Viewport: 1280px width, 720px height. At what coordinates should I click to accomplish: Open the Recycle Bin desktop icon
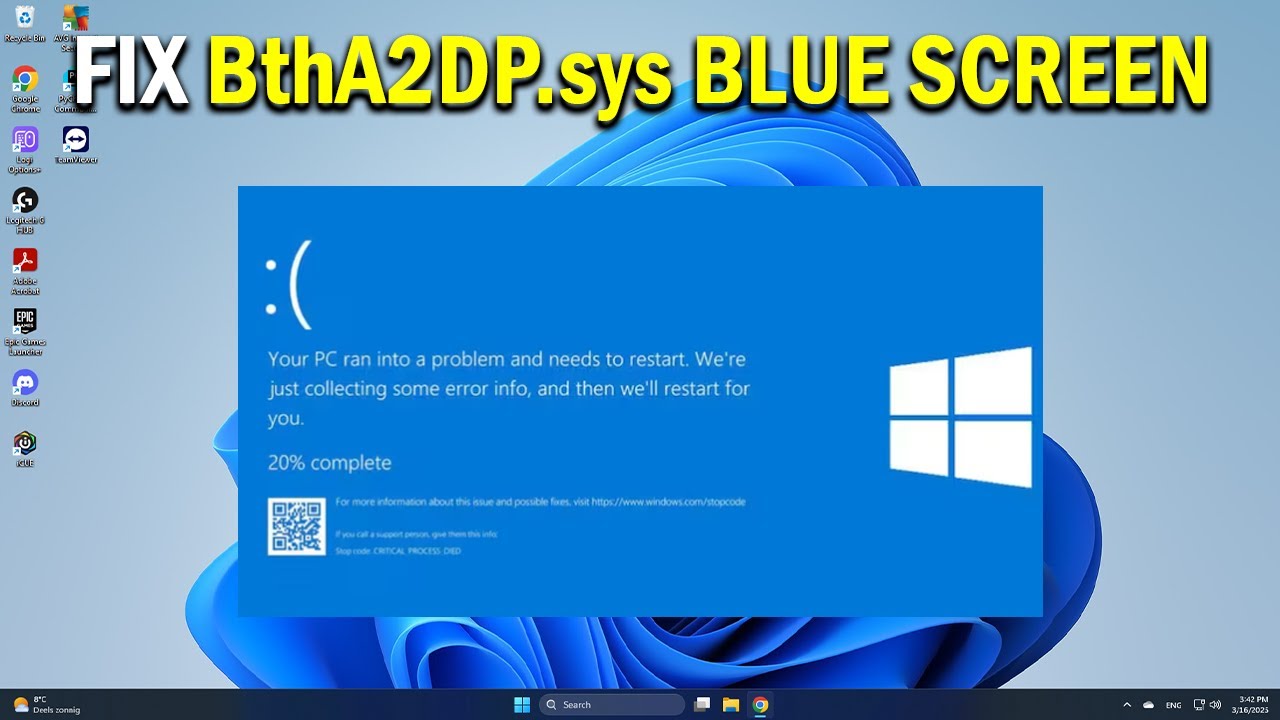point(25,24)
